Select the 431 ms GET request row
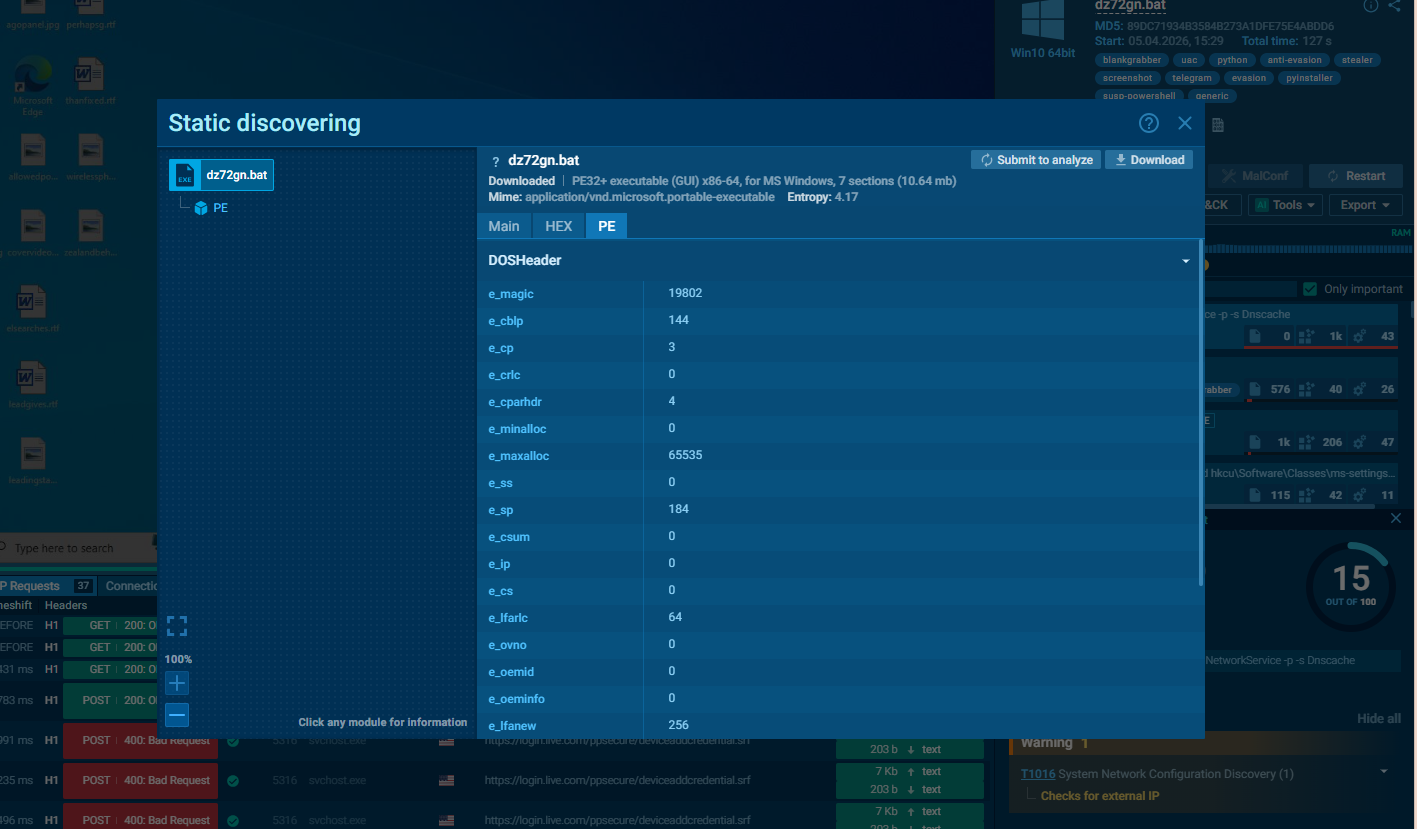 coord(79,670)
